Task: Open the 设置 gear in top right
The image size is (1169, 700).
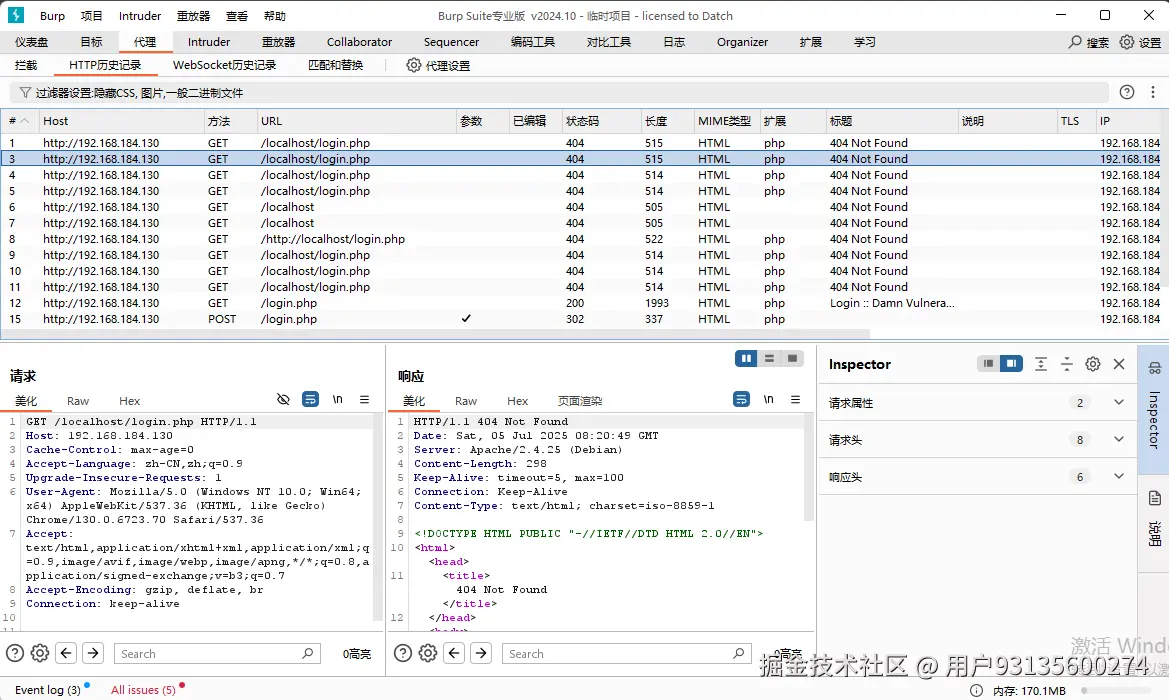Action: pos(1127,42)
